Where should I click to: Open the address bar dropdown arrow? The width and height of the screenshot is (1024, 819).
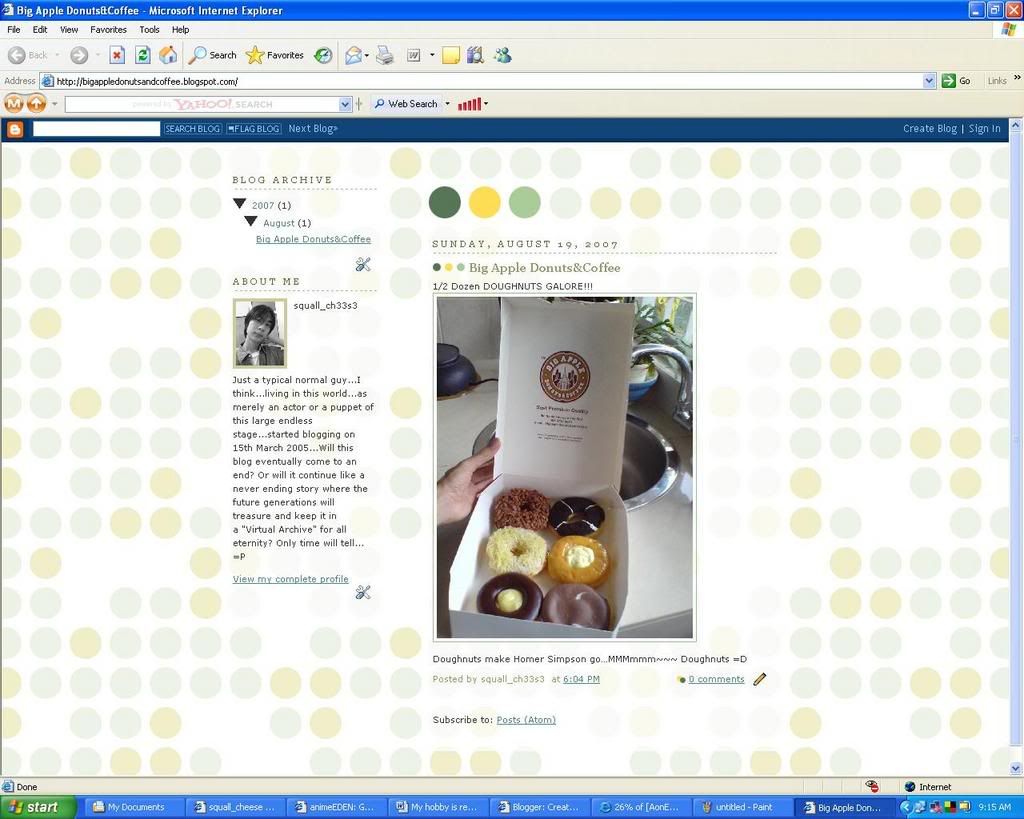(x=929, y=81)
